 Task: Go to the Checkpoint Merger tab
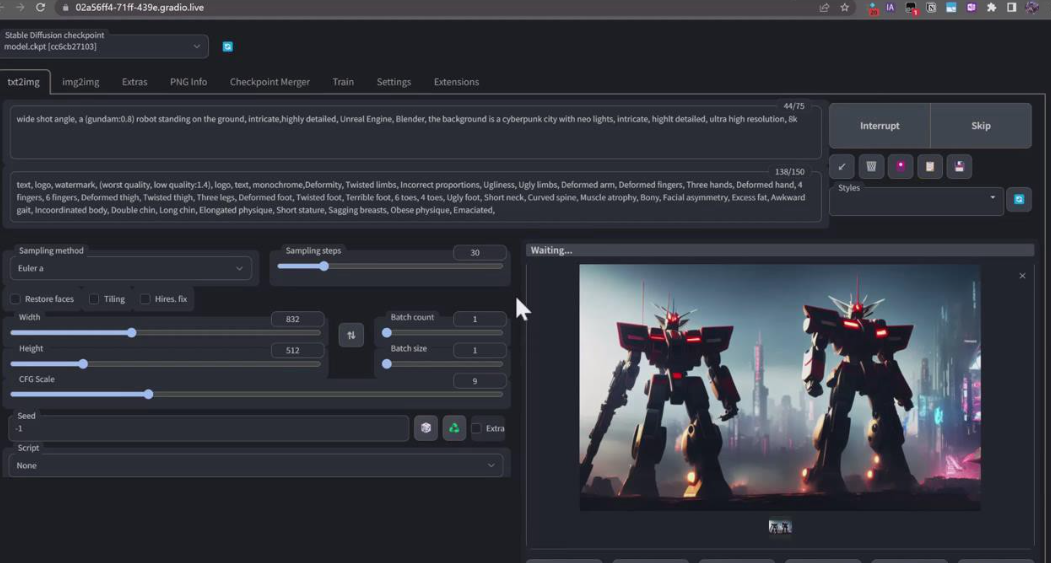[x=269, y=82]
